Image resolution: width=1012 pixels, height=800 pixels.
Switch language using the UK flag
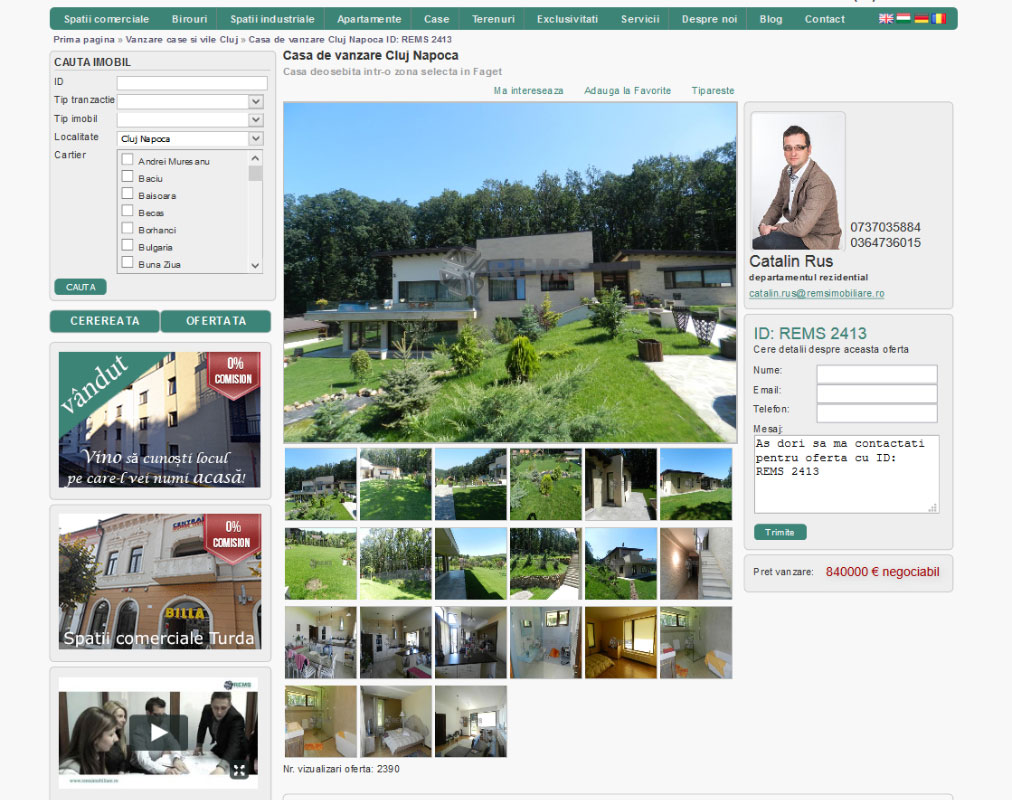click(x=886, y=19)
